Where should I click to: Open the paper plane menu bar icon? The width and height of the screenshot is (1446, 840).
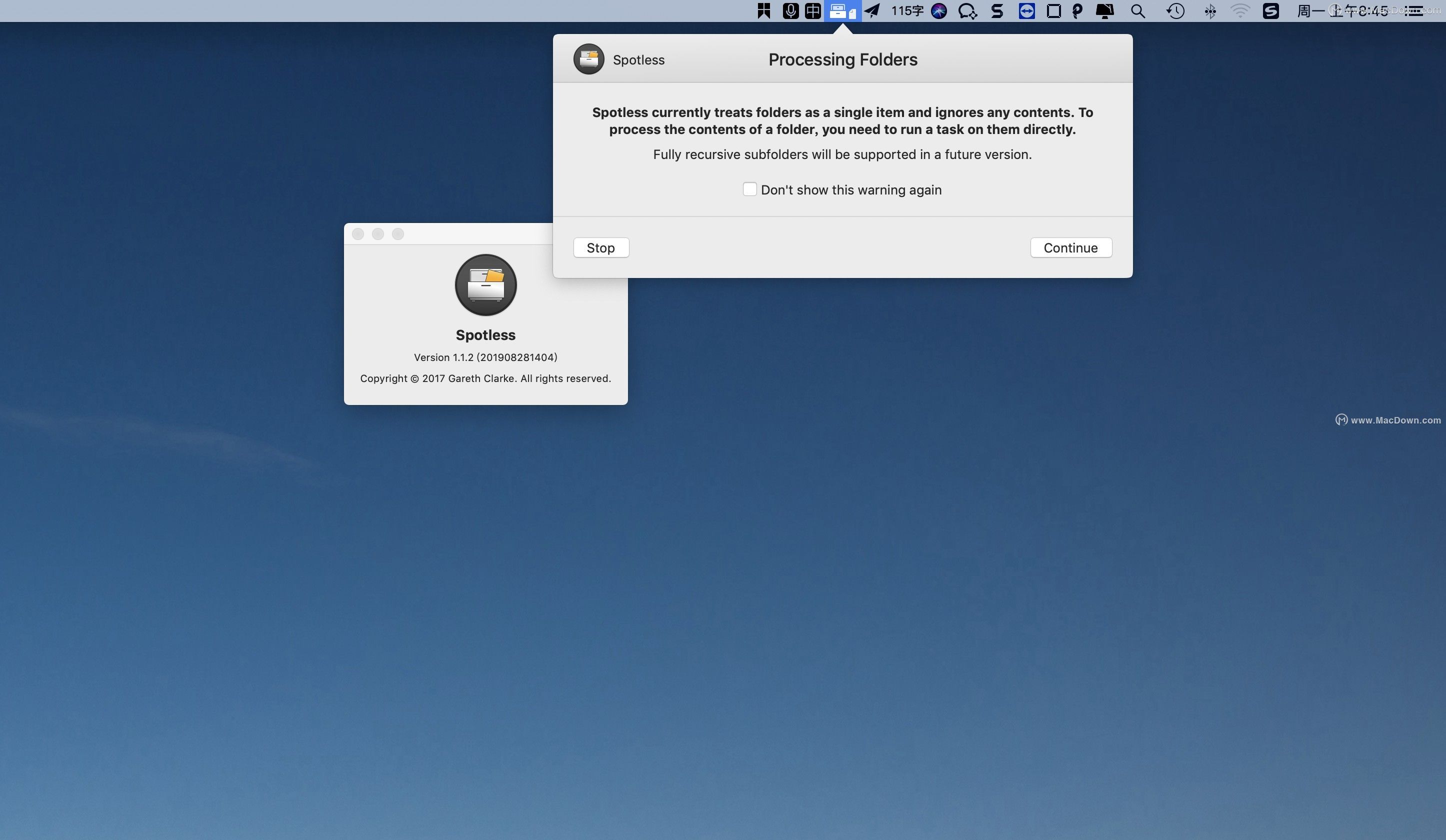point(872,11)
